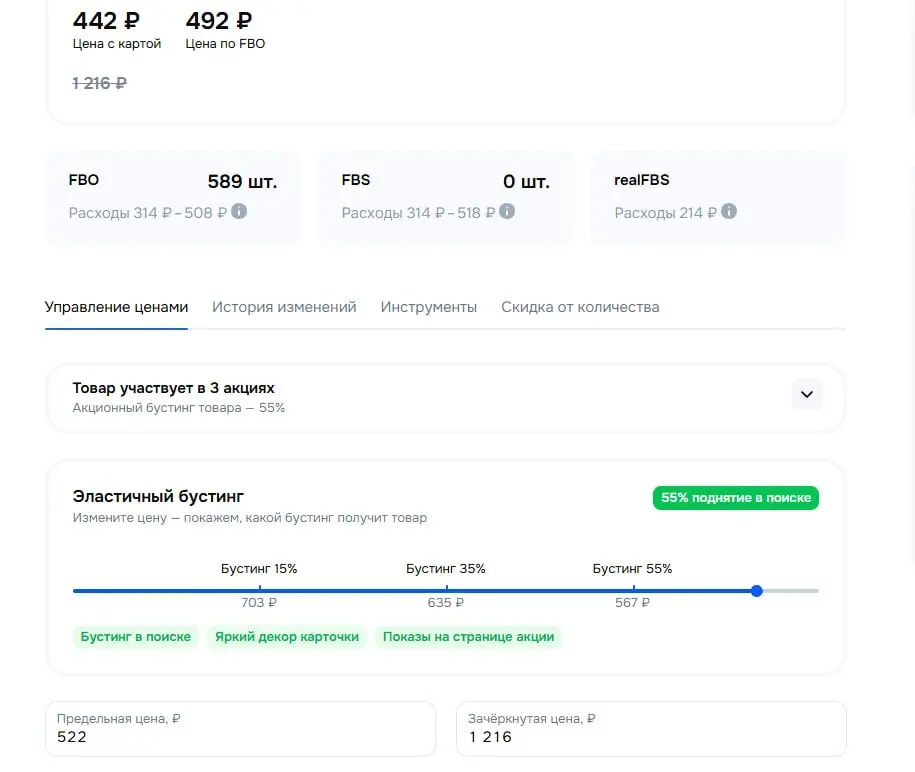Click the 'Цена по FBO' label
The image size is (915, 772).
pyautogui.click(x=225, y=44)
